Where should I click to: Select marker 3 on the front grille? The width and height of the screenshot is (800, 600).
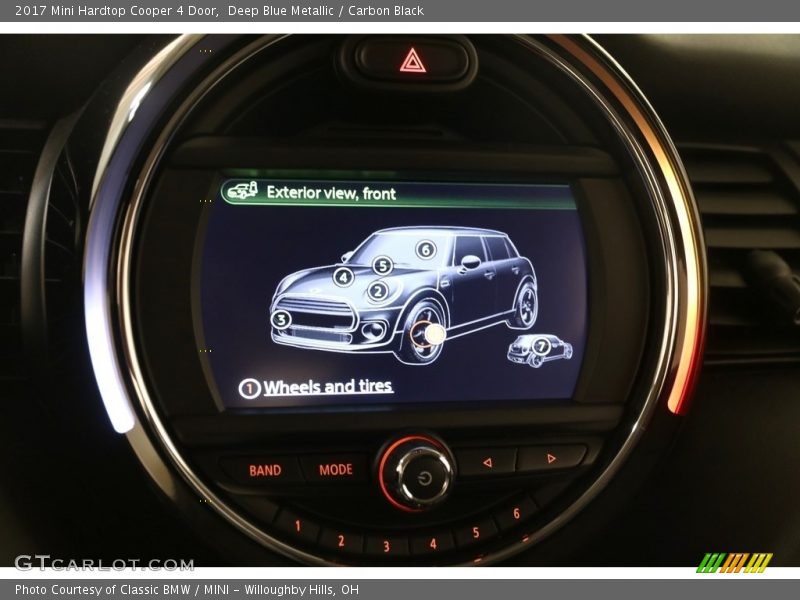coord(281,320)
